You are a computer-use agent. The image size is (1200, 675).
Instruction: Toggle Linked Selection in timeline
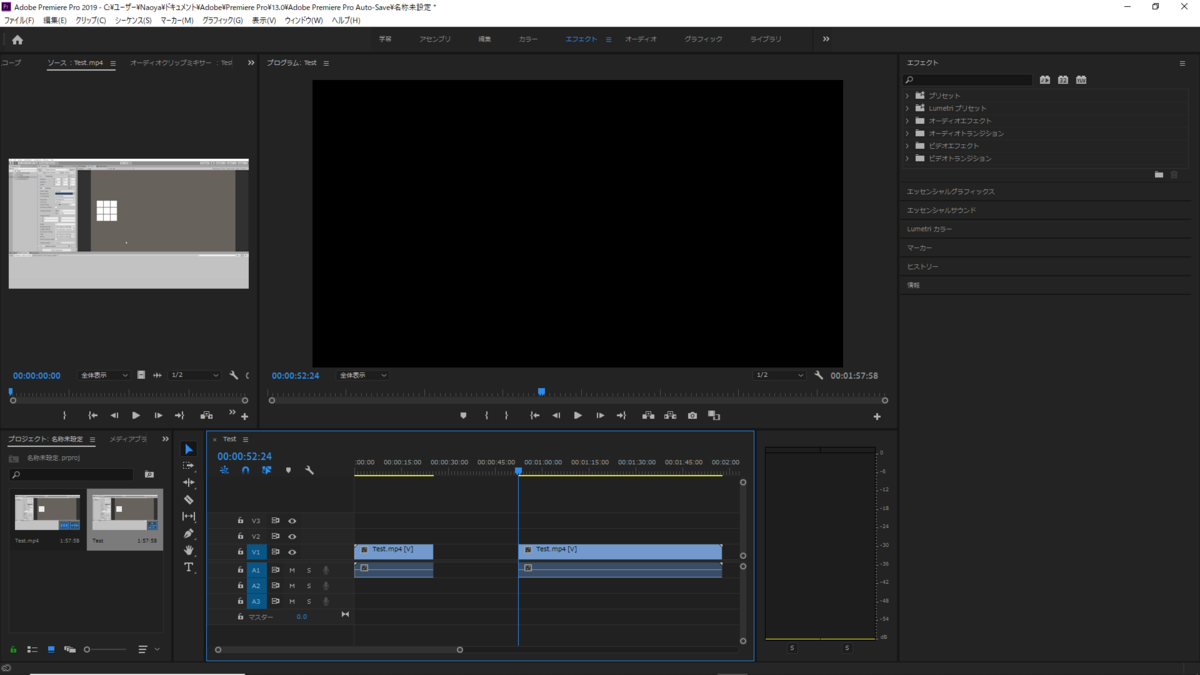pyautogui.click(x=267, y=470)
